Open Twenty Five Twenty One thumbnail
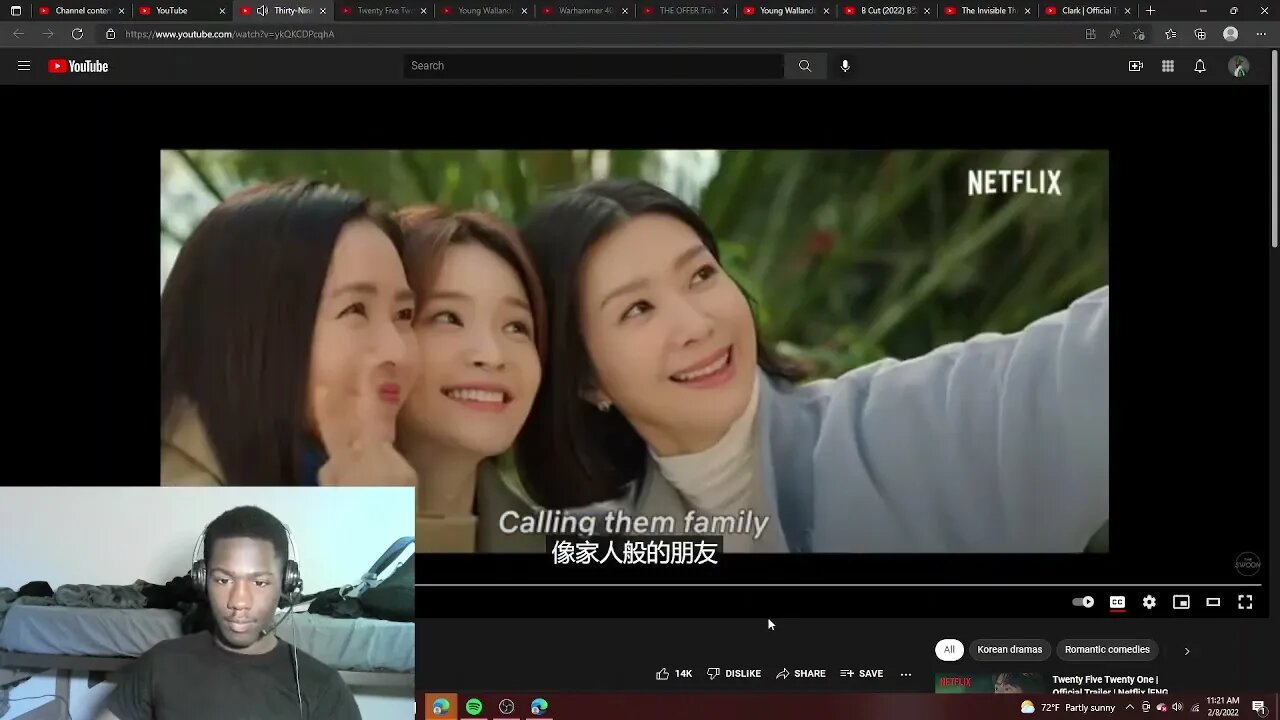 989,684
